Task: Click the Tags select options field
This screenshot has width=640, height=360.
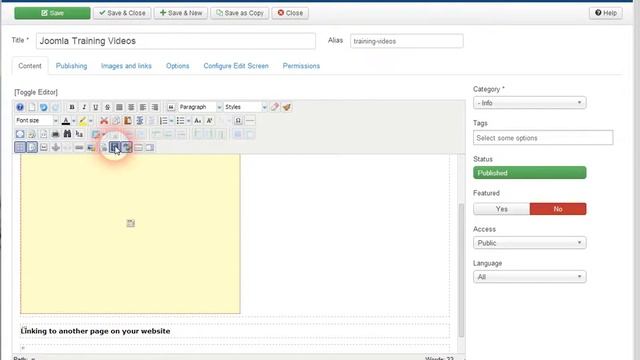Action: 543,138
